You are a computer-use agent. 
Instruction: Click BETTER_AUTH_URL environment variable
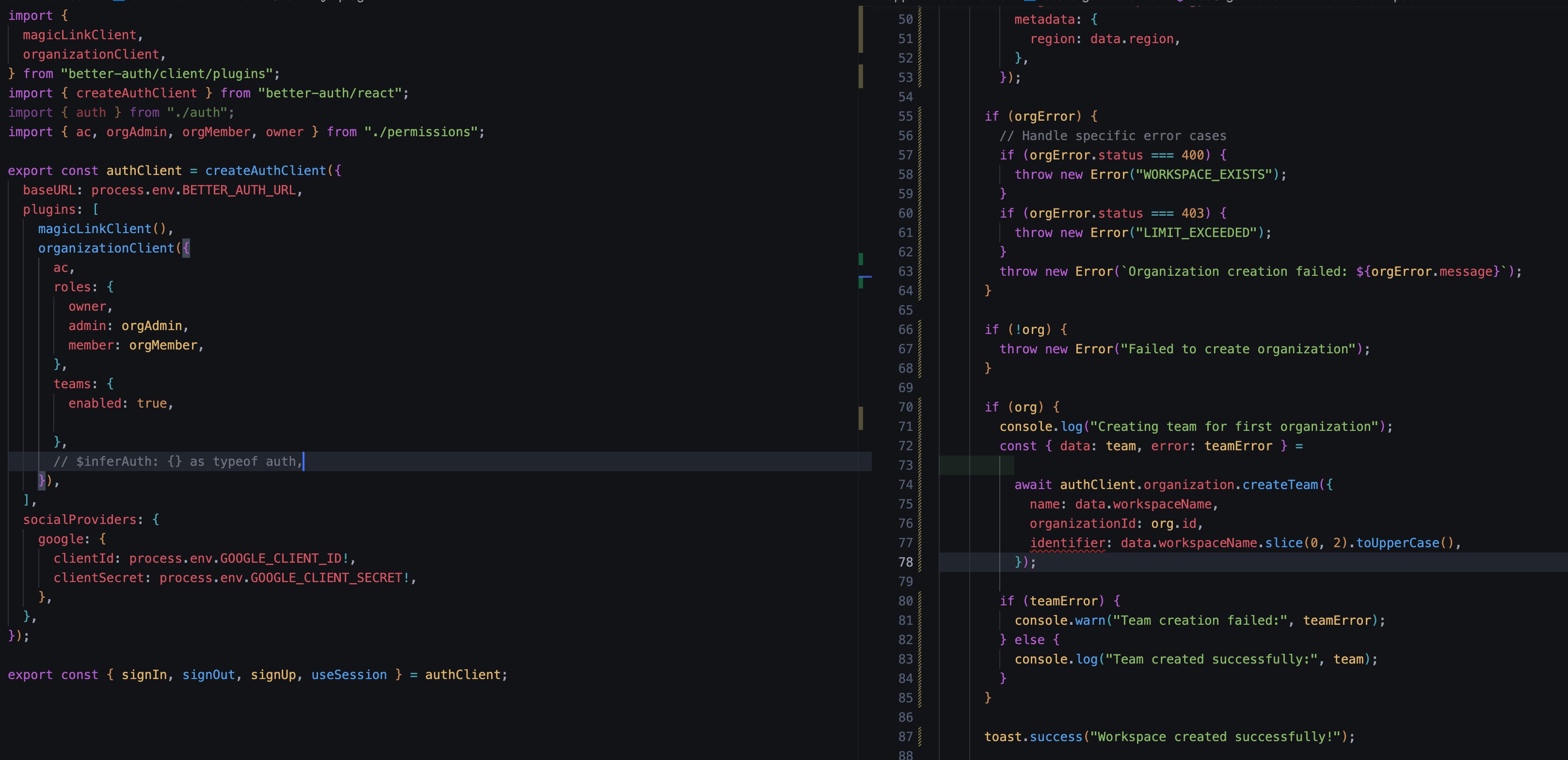(x=239, y=190)
